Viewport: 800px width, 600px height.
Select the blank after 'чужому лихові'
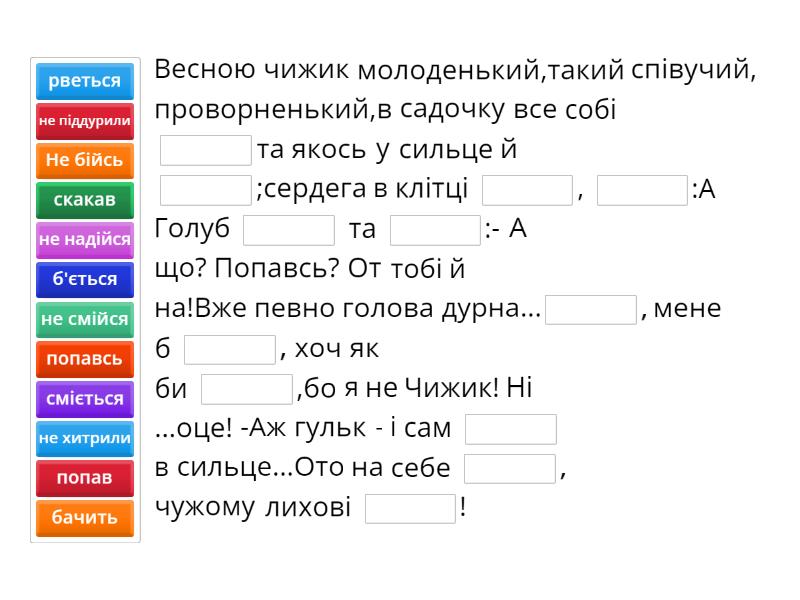[410, 508]
